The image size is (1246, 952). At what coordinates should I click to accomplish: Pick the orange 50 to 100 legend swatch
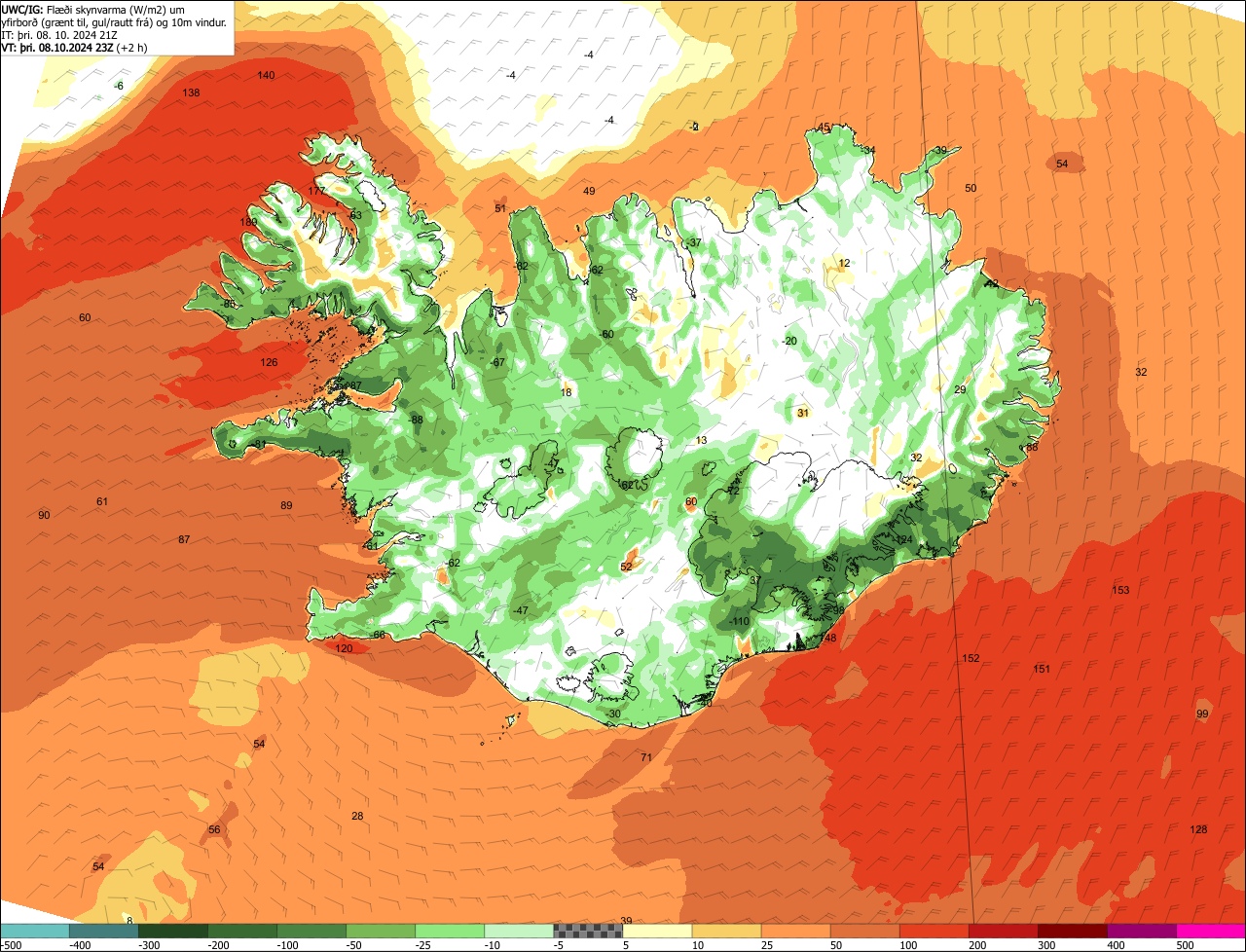(863, 931)
